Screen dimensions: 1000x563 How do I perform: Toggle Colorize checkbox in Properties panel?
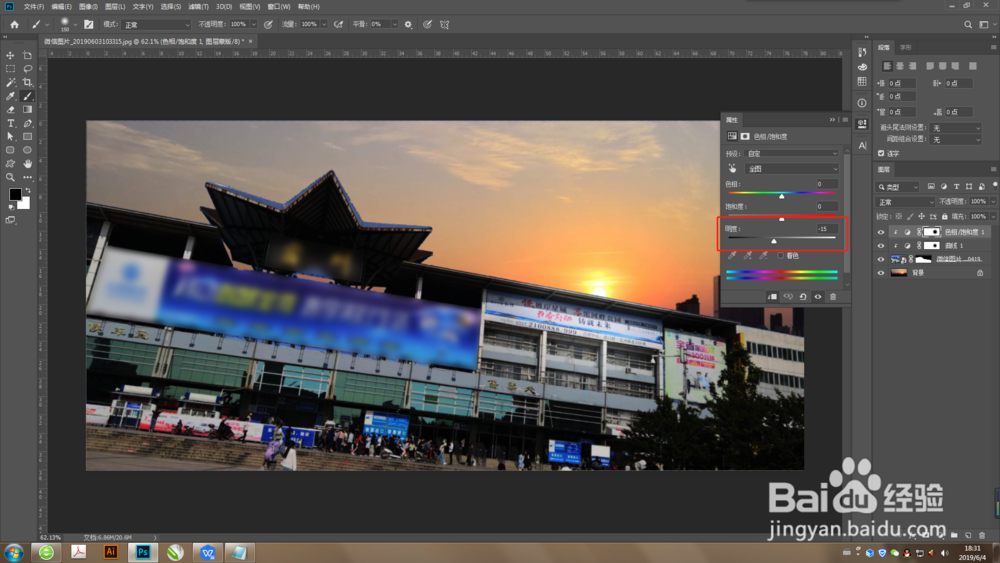pos(781,256)
